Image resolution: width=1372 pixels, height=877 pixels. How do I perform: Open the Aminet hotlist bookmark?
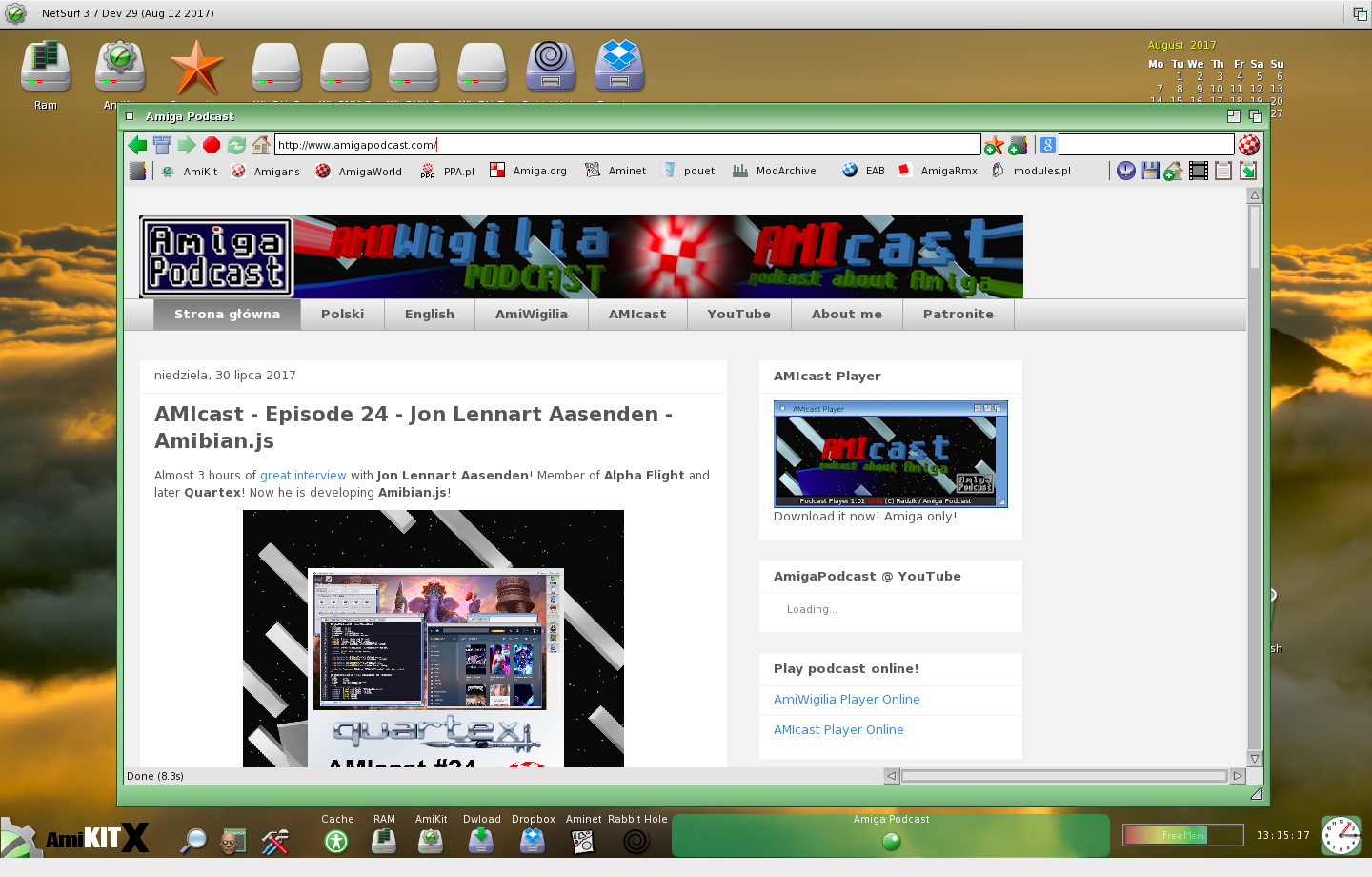point(616,172)
